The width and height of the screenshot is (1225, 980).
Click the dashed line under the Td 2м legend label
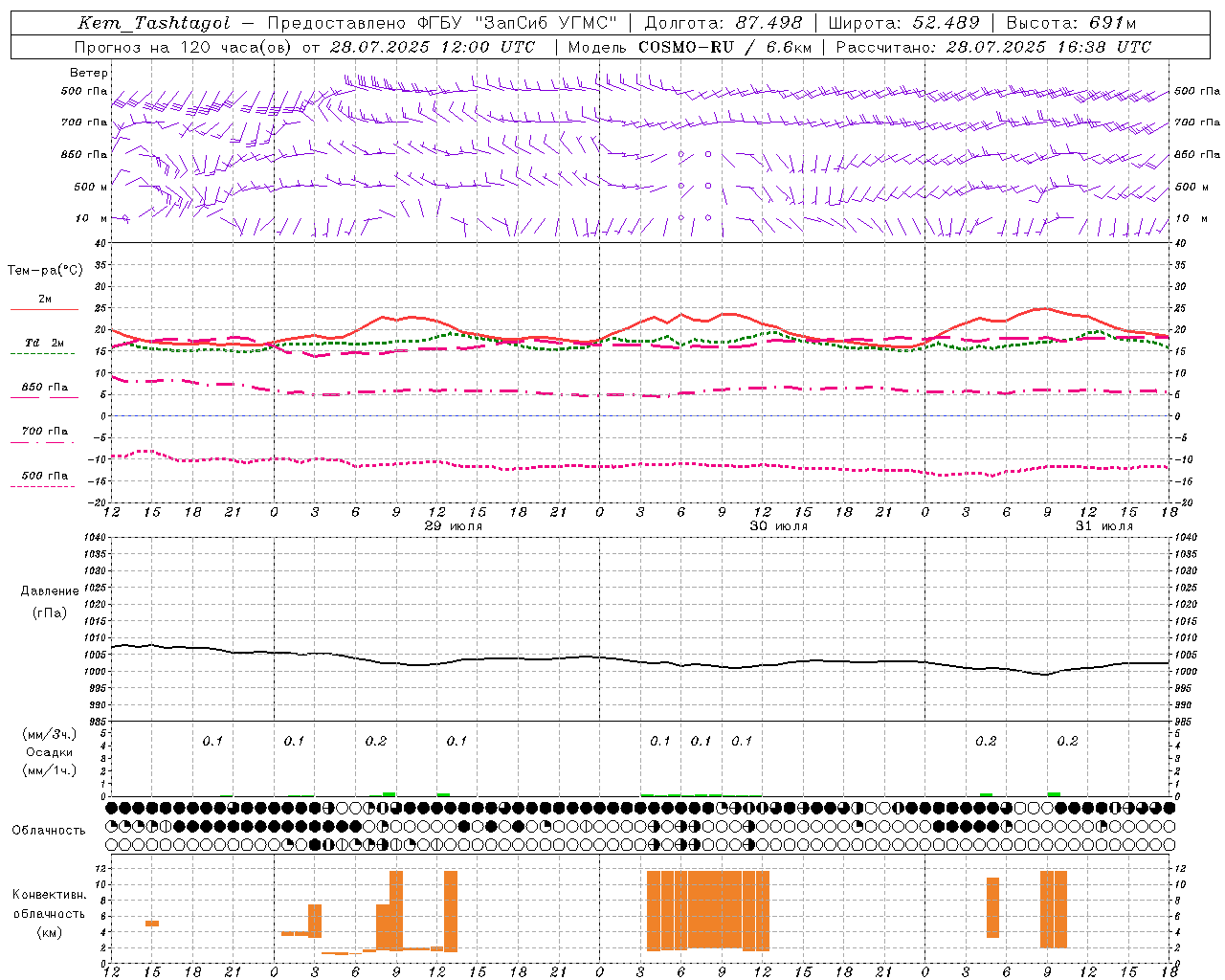pyautogui.click(x=42, y=353)
